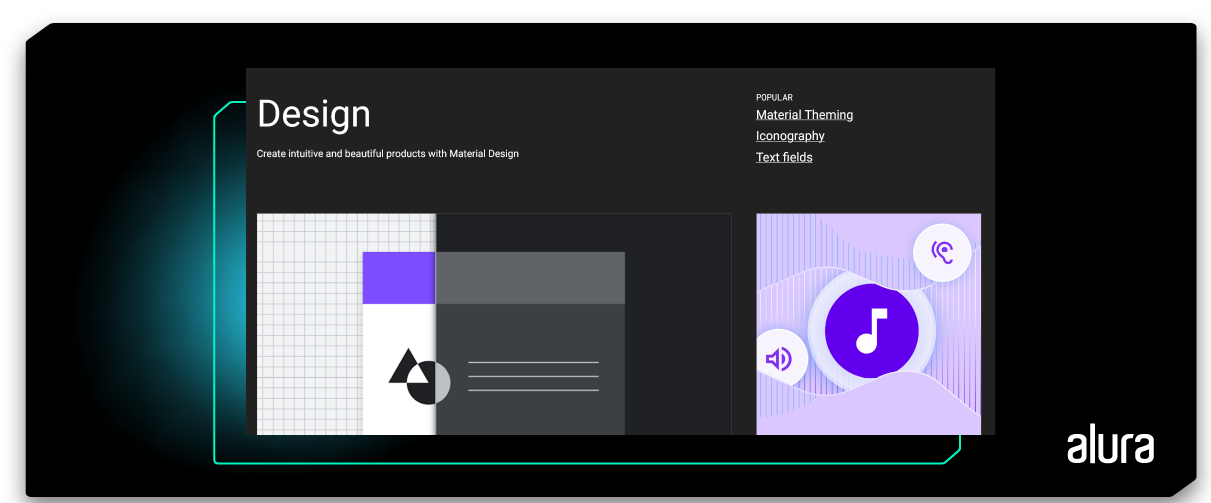Image resolution: width=1211 pixels, height=503 pixels.
Task: Click the speaker volume icon
Action: point(779,358)
